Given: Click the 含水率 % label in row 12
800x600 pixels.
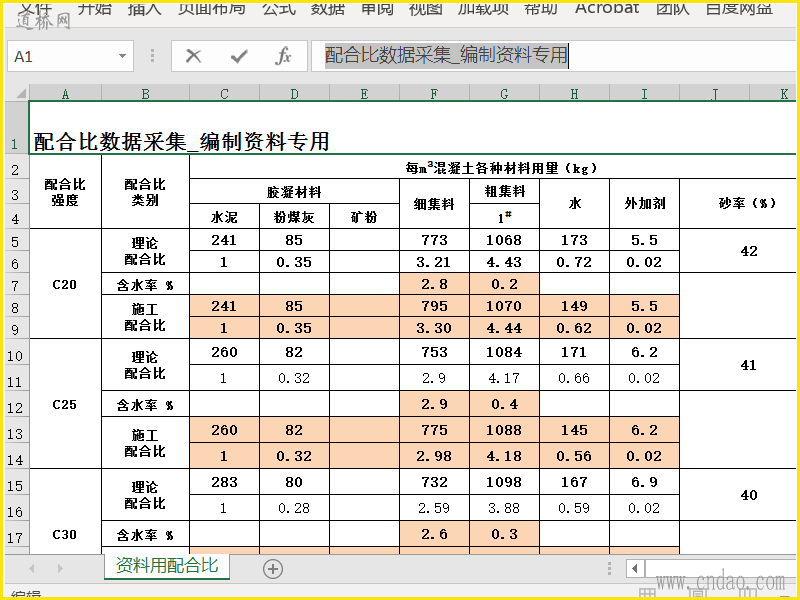Looking at the screenshot, I should click(x=145, y=405).
